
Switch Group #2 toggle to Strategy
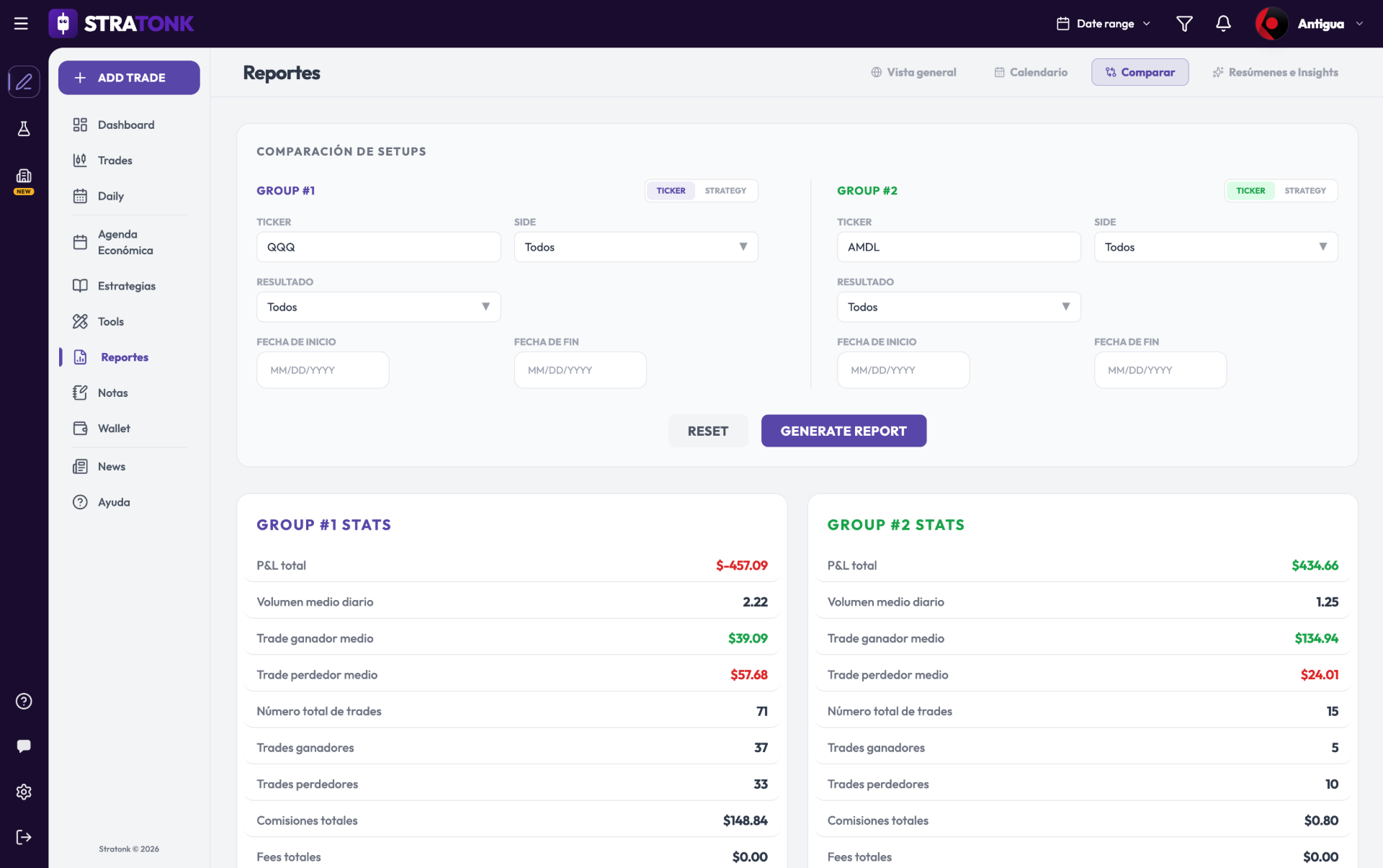[x=1305, y=191]
